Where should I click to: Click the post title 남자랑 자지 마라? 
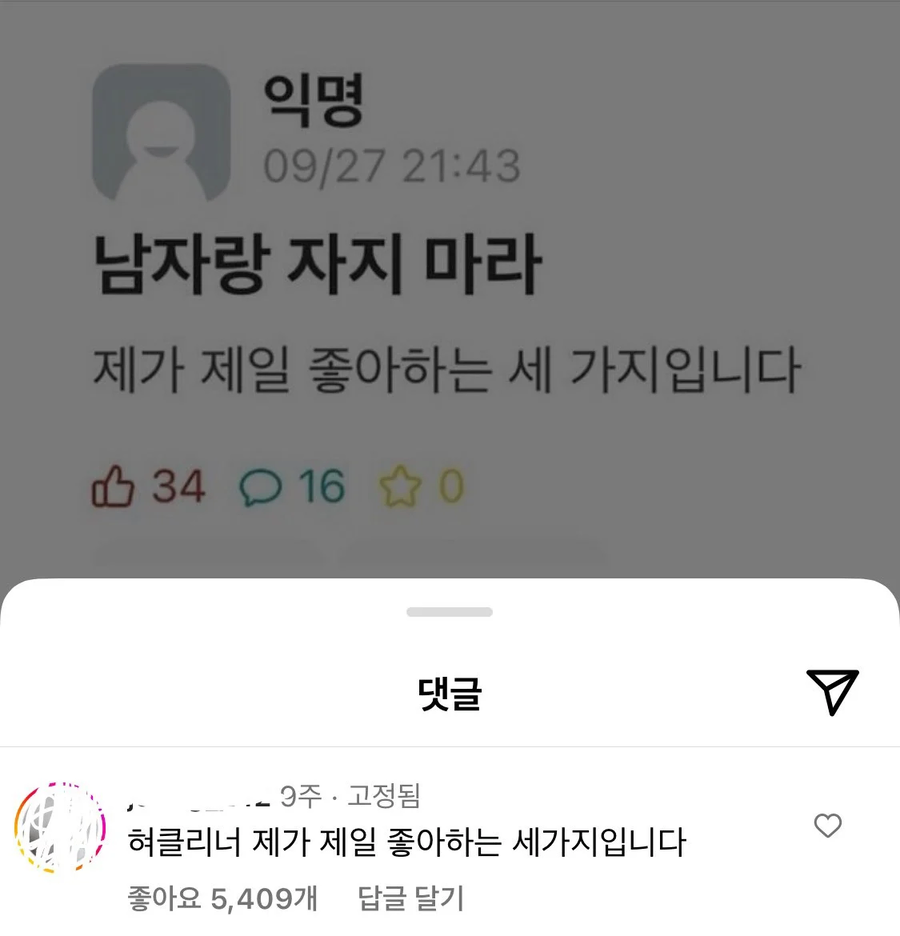(x=318, y=264)
